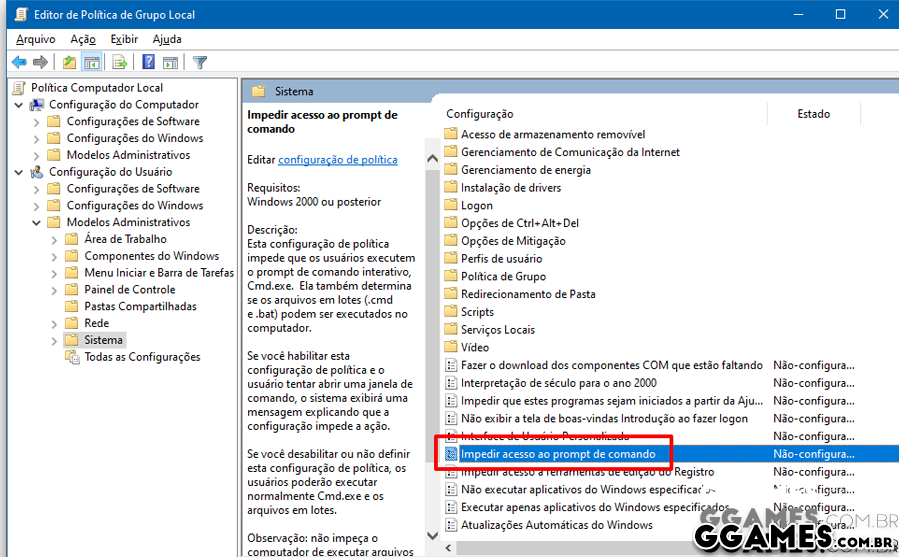The width and height of the screenshot is (899, 557).
Task: Open the Exibir menu
Action: [x=124, y=39]
